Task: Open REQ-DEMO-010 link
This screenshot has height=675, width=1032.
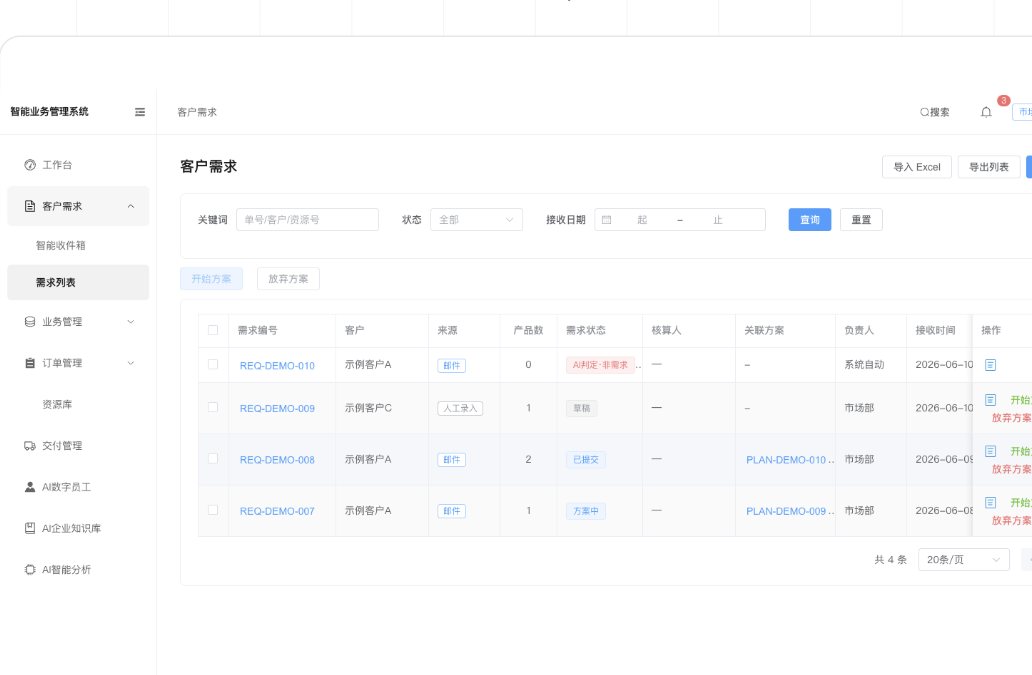Action: click(x=277, y=366)
